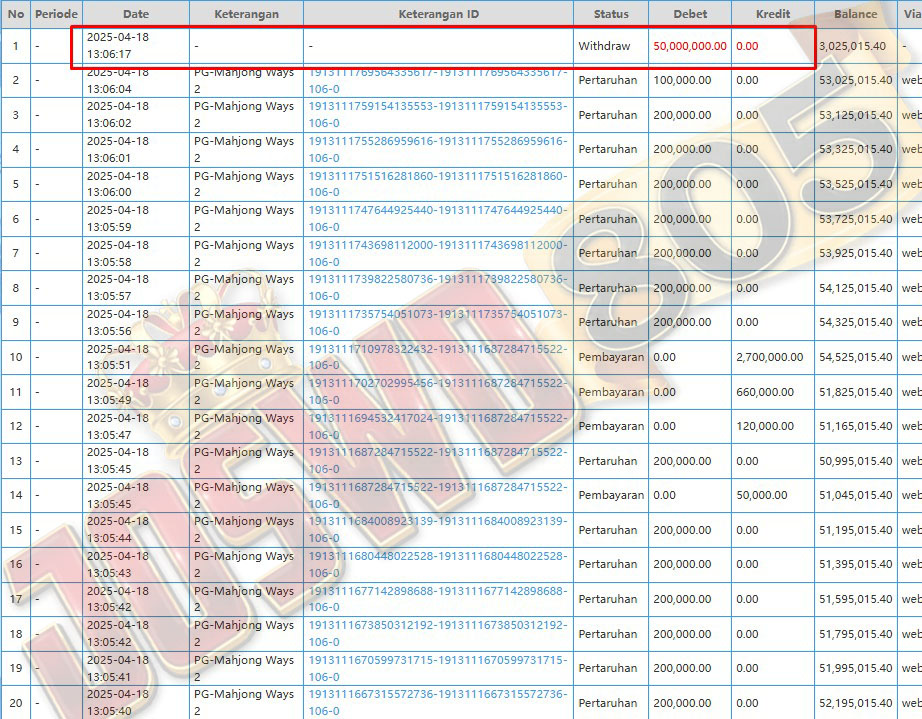922x719 pixels.
Task: Click the 100,000.00 debet amount in row 2
Action: tap(682, 80)
